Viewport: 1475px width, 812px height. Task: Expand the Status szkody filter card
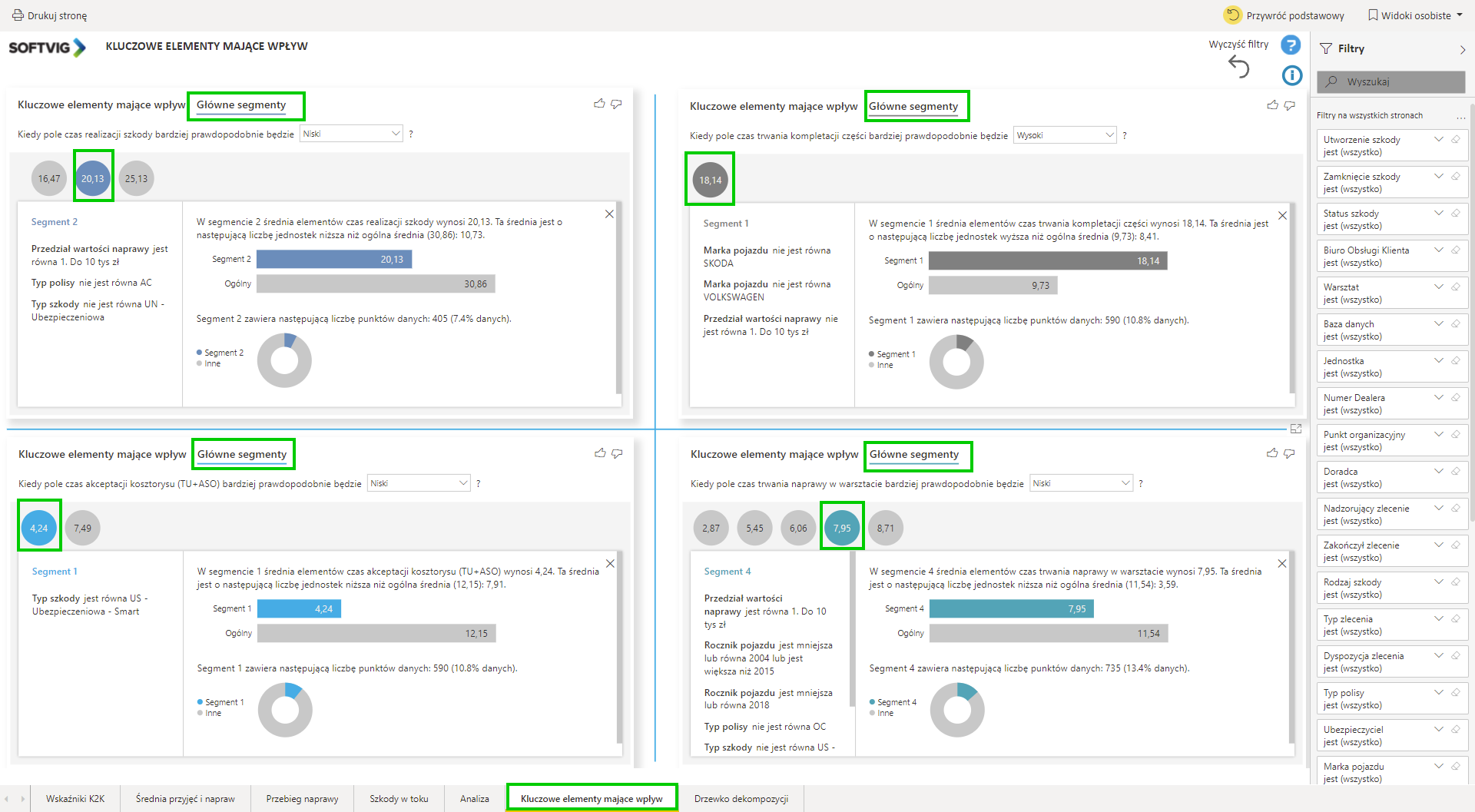tap(1438, 214)
